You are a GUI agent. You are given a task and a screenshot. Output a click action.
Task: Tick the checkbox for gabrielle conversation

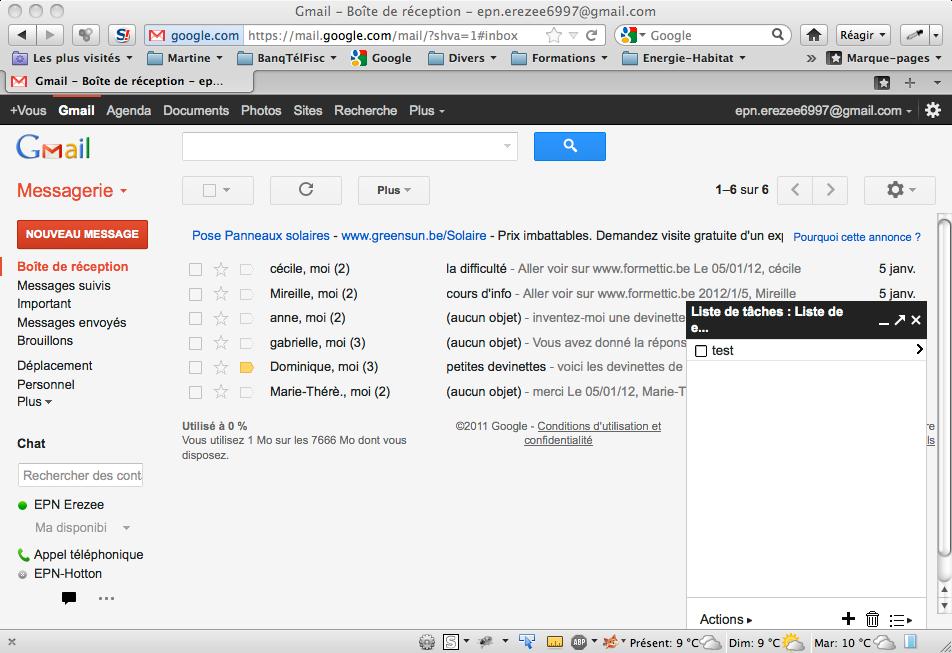click(x=196, y=343)
